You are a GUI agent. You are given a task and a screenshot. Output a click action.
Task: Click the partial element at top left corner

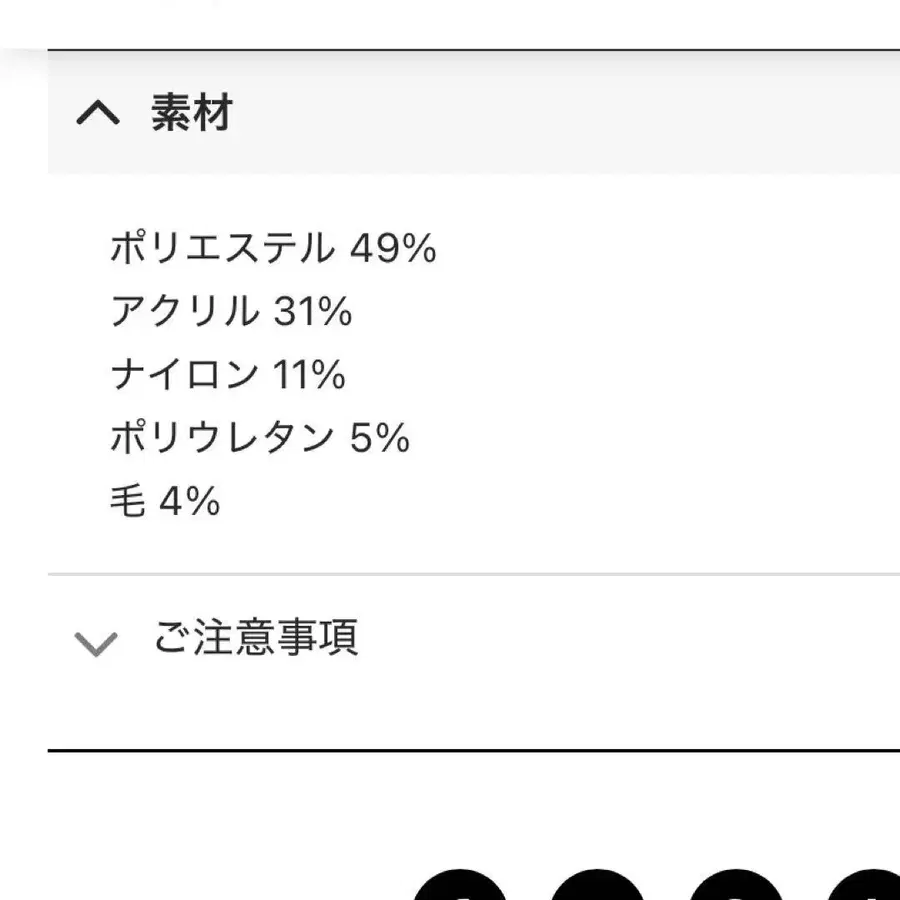190,8
